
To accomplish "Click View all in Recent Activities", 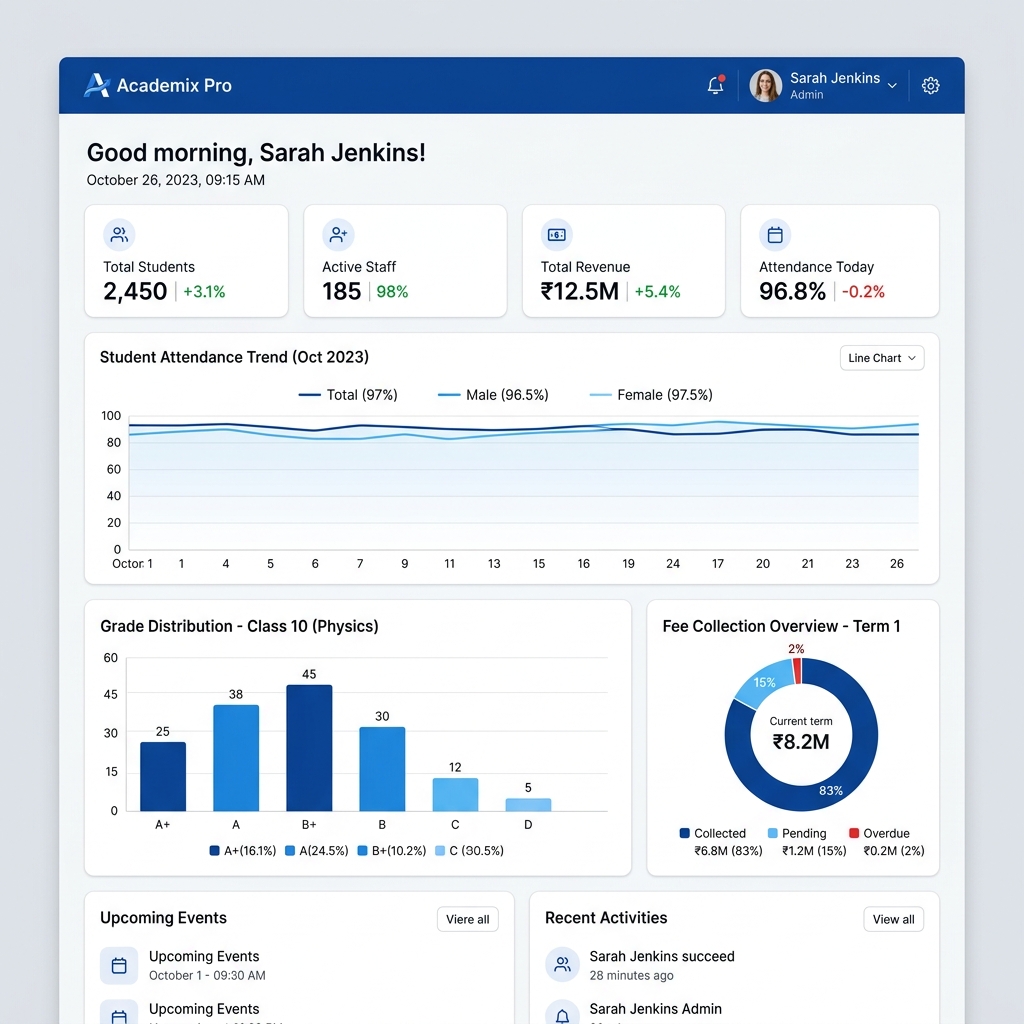I will point(893,919).
